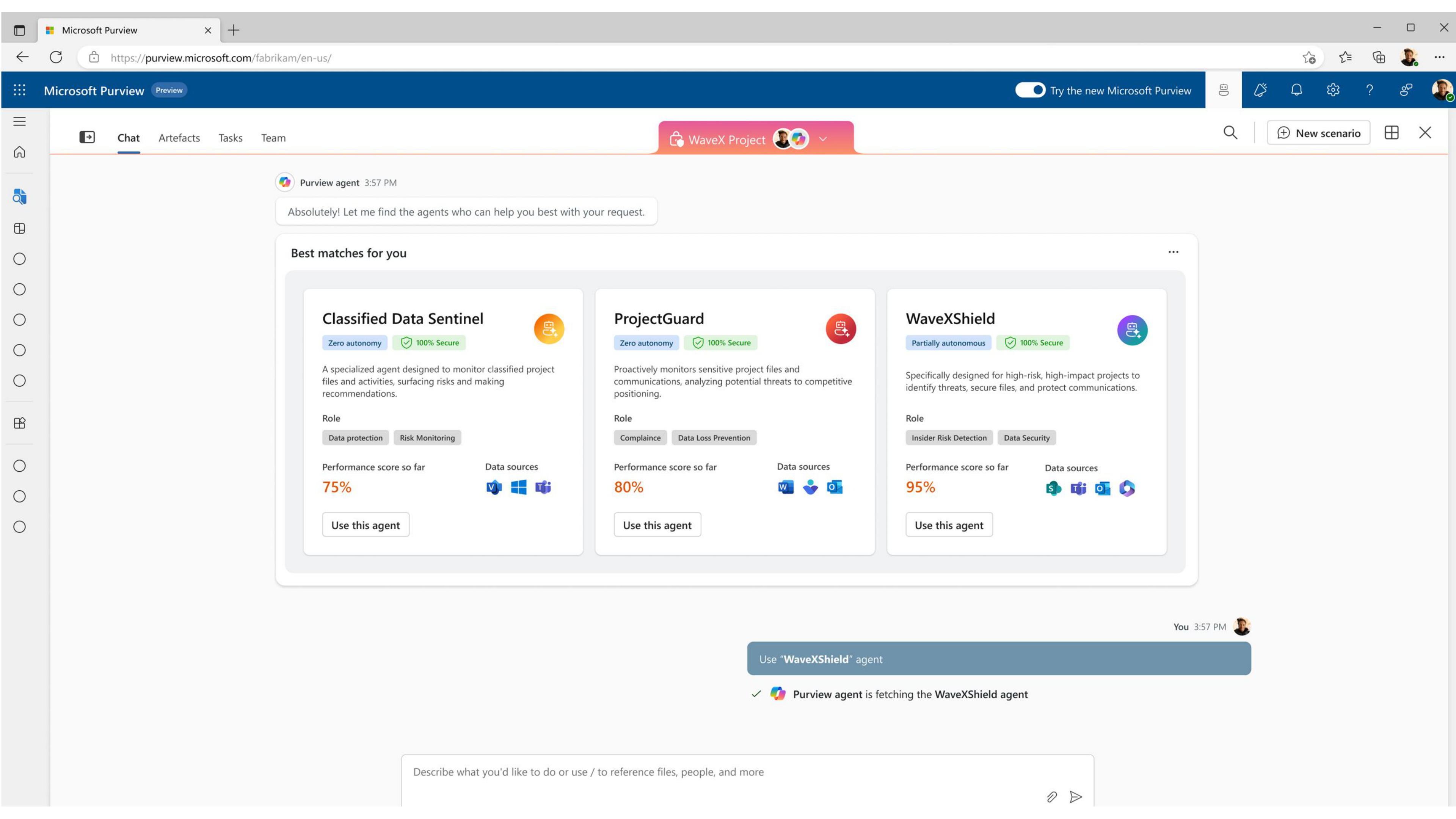Open the Best matches more options ellipsis
Viewport: 1456px width, 819px height.
tap(1174, 252)
